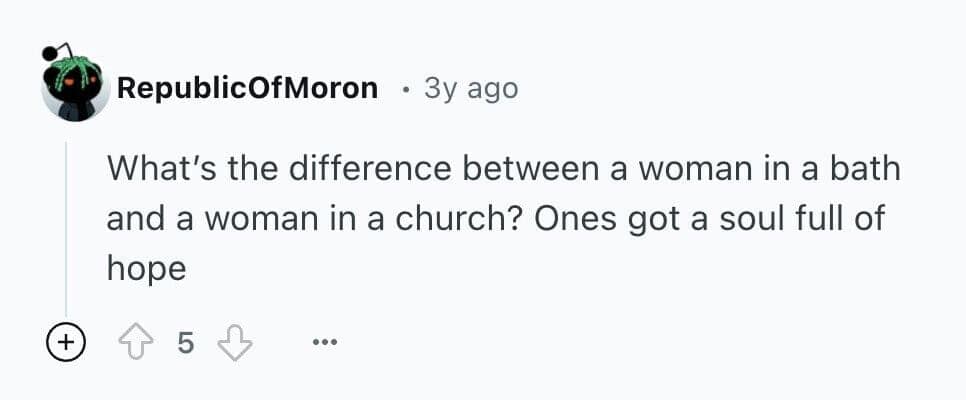Click the comment's second line starting "and"
The image size is (966, 400).
[497, 218]
